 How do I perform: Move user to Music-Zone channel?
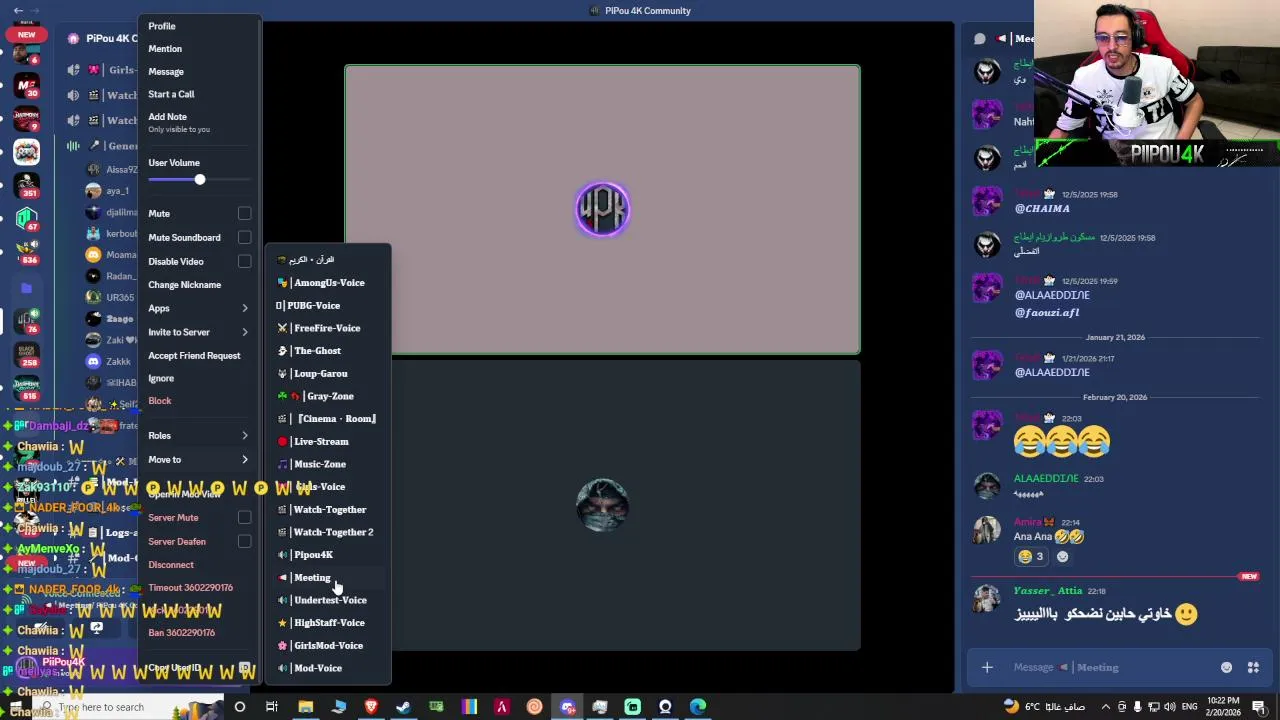[x=327, y=464]
